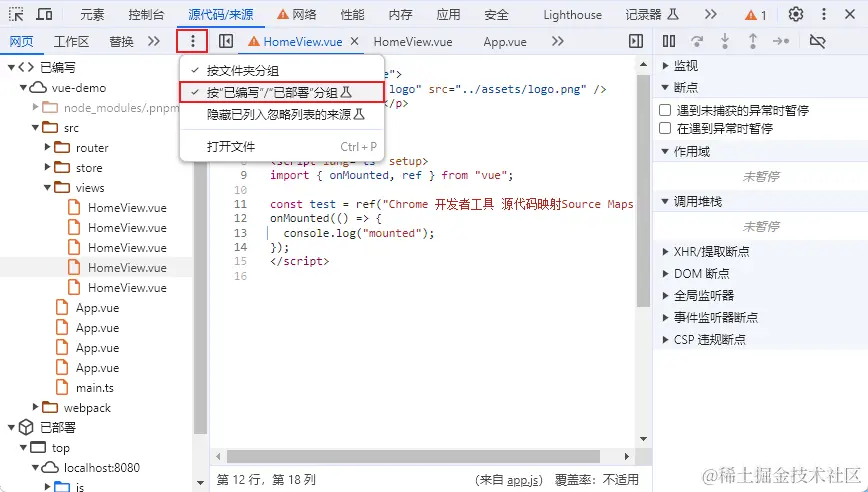868x492 pixels.
Task: Click Step out of current function
Action: tap(753, 42)
